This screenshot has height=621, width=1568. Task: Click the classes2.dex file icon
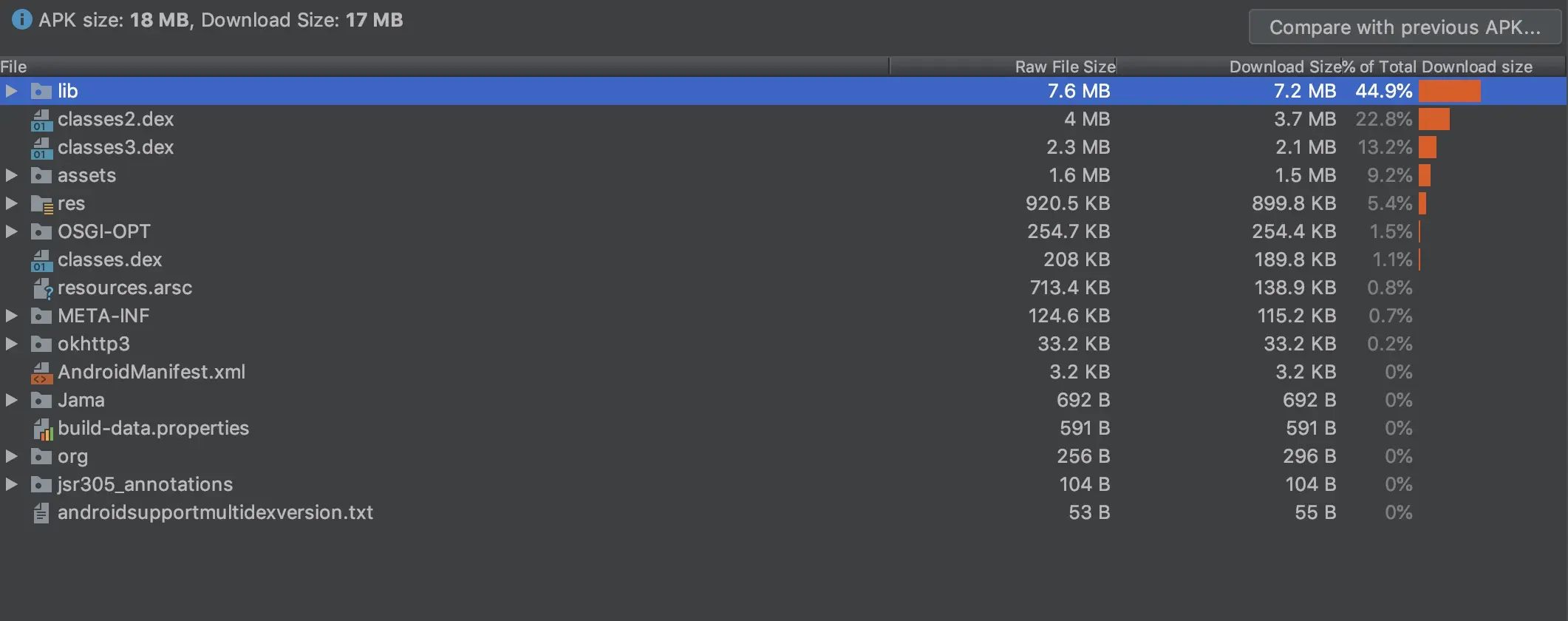click(x=41, y=120)
